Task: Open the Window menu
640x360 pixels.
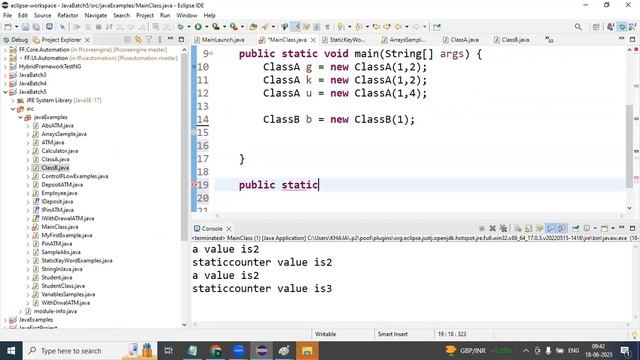Action: (x=187, y=16)
